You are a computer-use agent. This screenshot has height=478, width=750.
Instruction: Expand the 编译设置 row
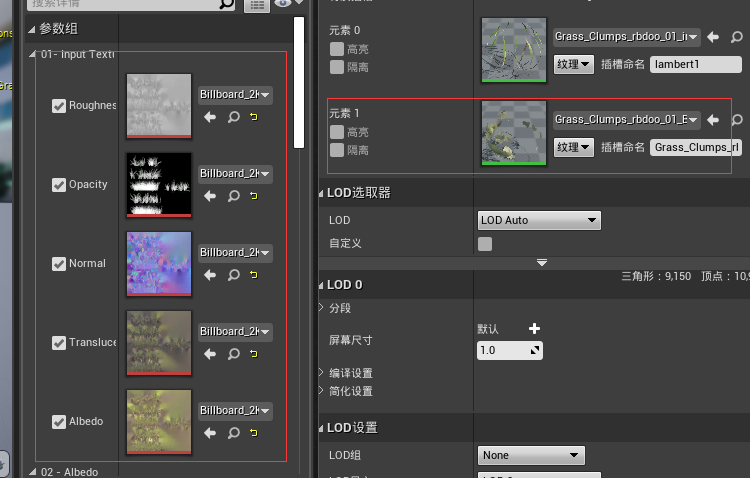tap(321, 372)
